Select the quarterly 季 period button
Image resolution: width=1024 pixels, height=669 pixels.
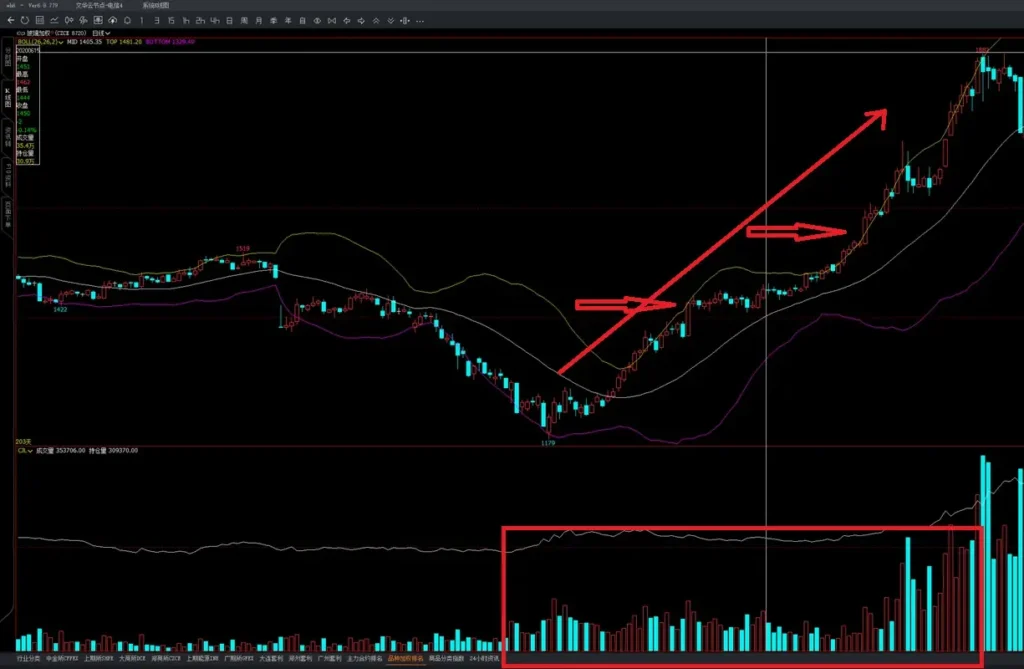(274, 21)
